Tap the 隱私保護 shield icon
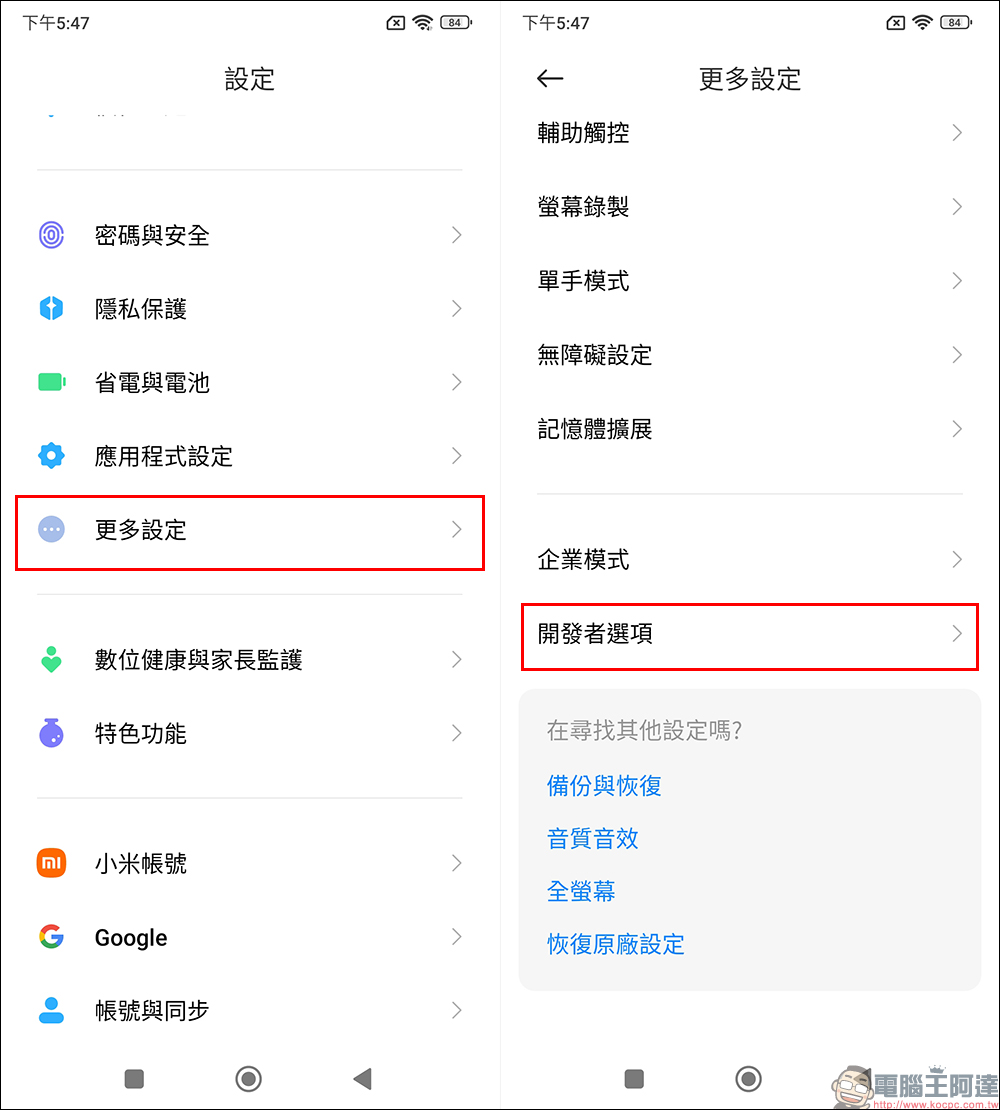This screenshot has width=1000, height=1110. (51, 309)
